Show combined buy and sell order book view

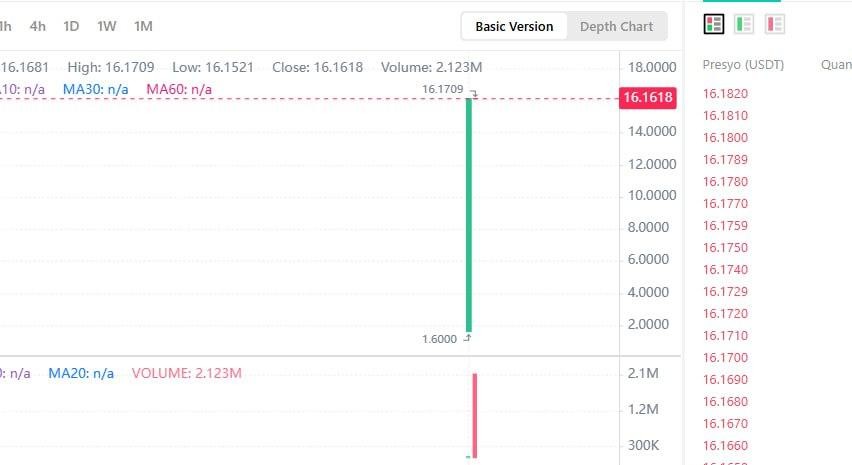pos(714,23)
